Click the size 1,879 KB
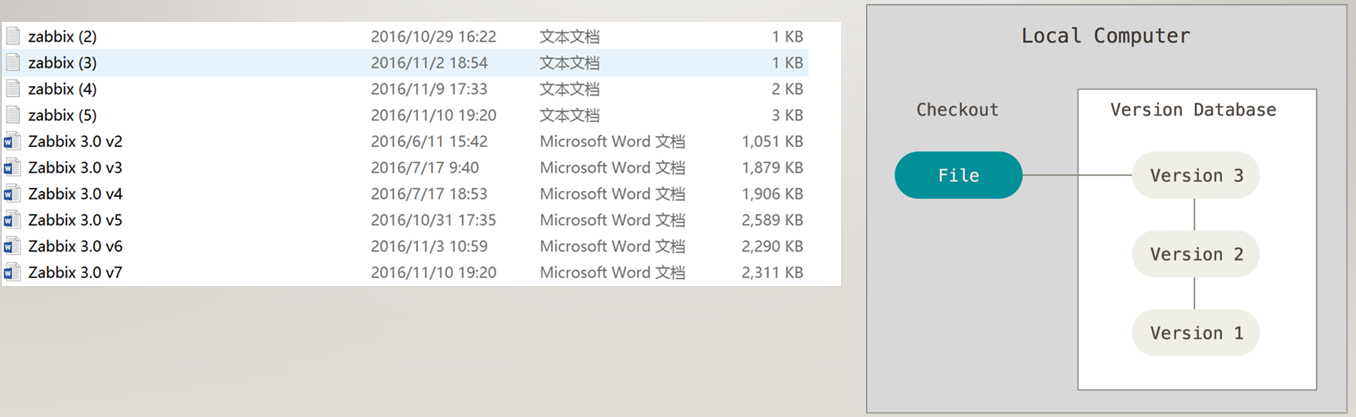 [772, 167]
